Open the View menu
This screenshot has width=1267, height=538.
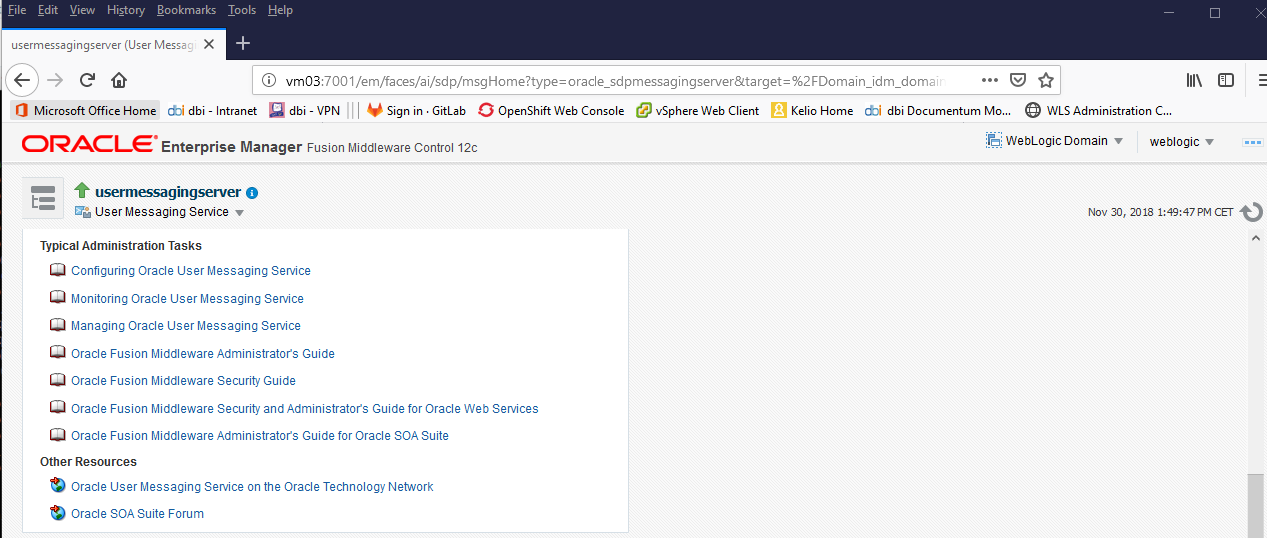tap(82, 10)
